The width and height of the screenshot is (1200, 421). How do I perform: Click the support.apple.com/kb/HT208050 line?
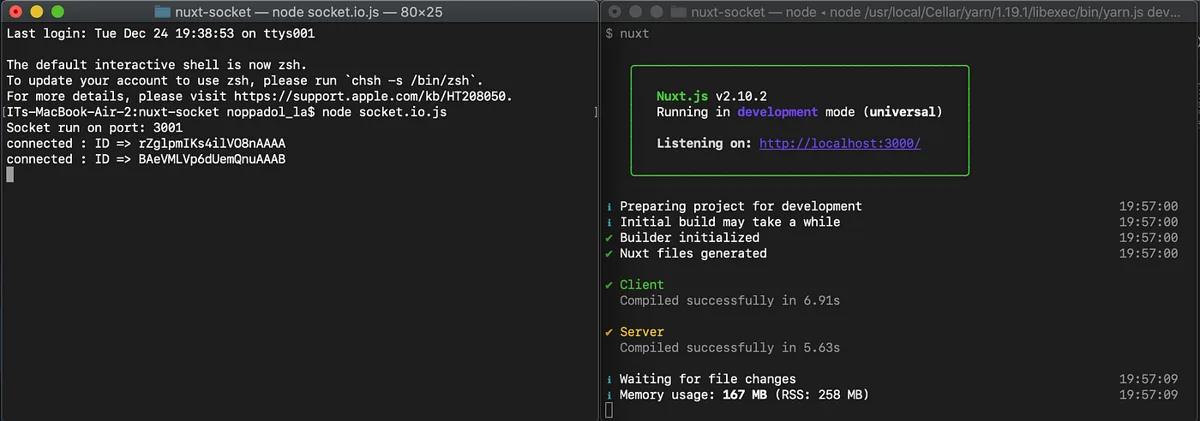(259, 96)
